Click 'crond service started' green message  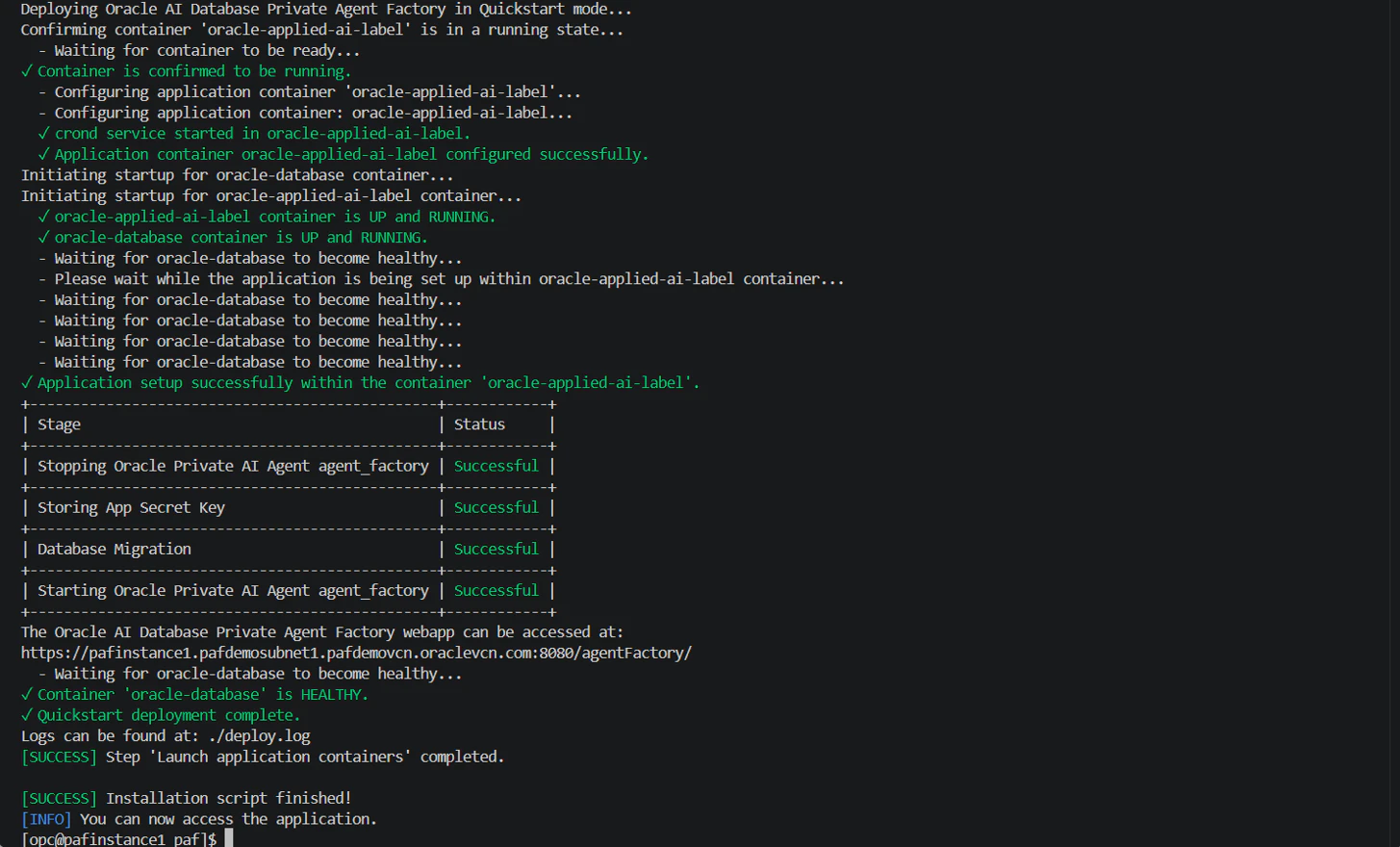(x=254, y=134)
